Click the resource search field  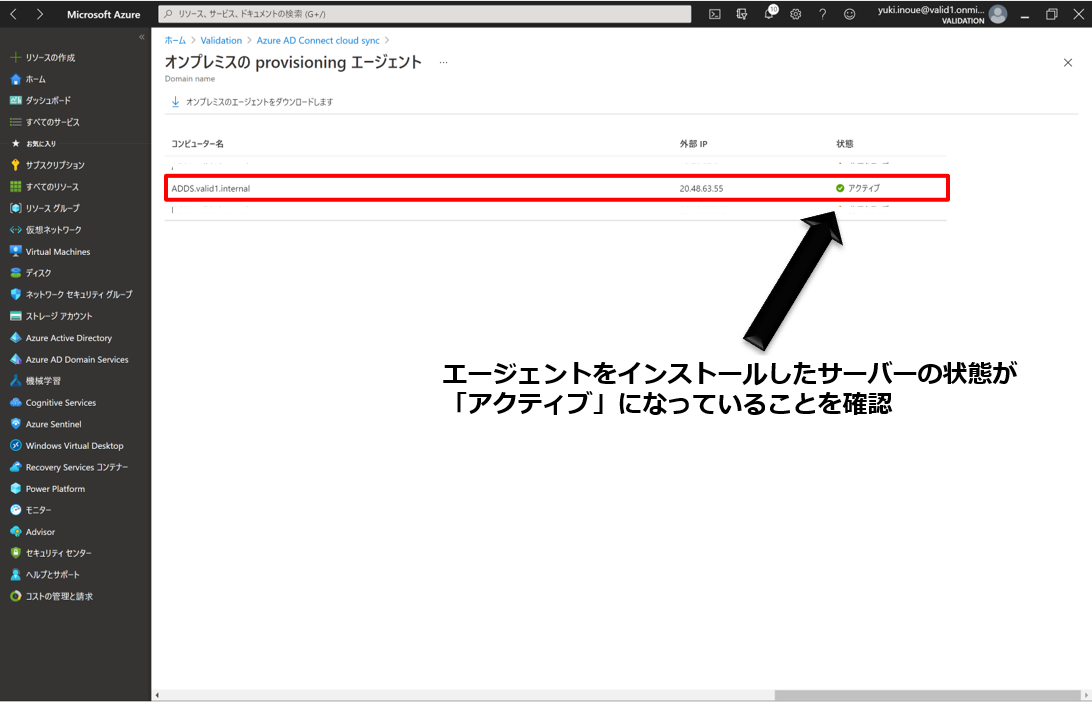tap(425, 14)
